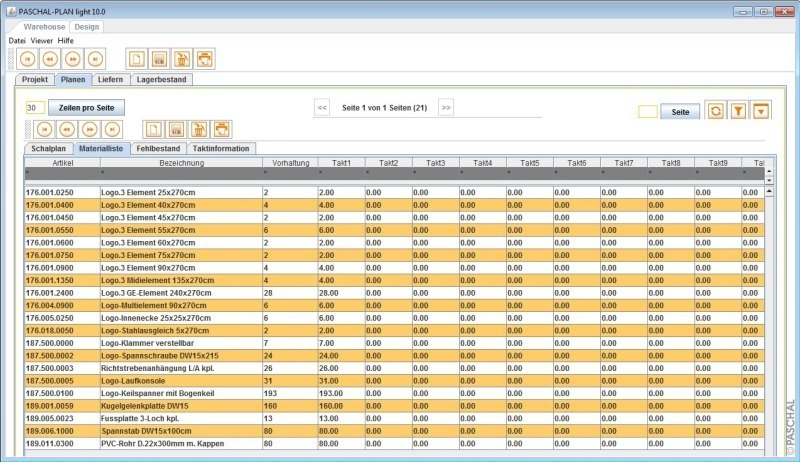Select row with article 176.001.0250

pos(394,193)
